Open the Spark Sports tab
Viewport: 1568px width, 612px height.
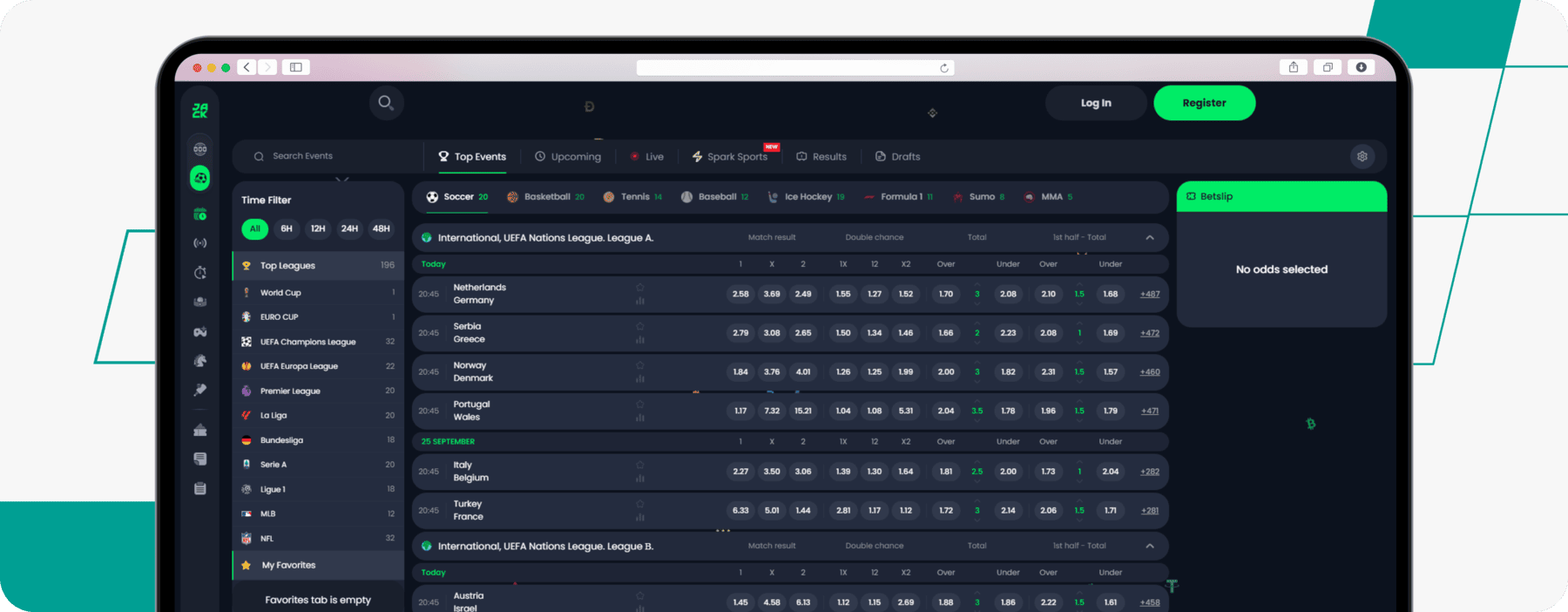click(730, 157)
